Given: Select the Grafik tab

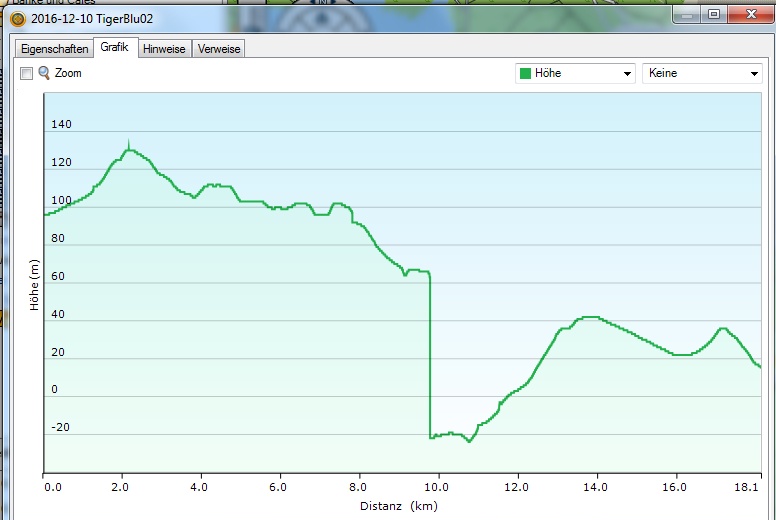Looking at the screenshot, I should 114,48.
